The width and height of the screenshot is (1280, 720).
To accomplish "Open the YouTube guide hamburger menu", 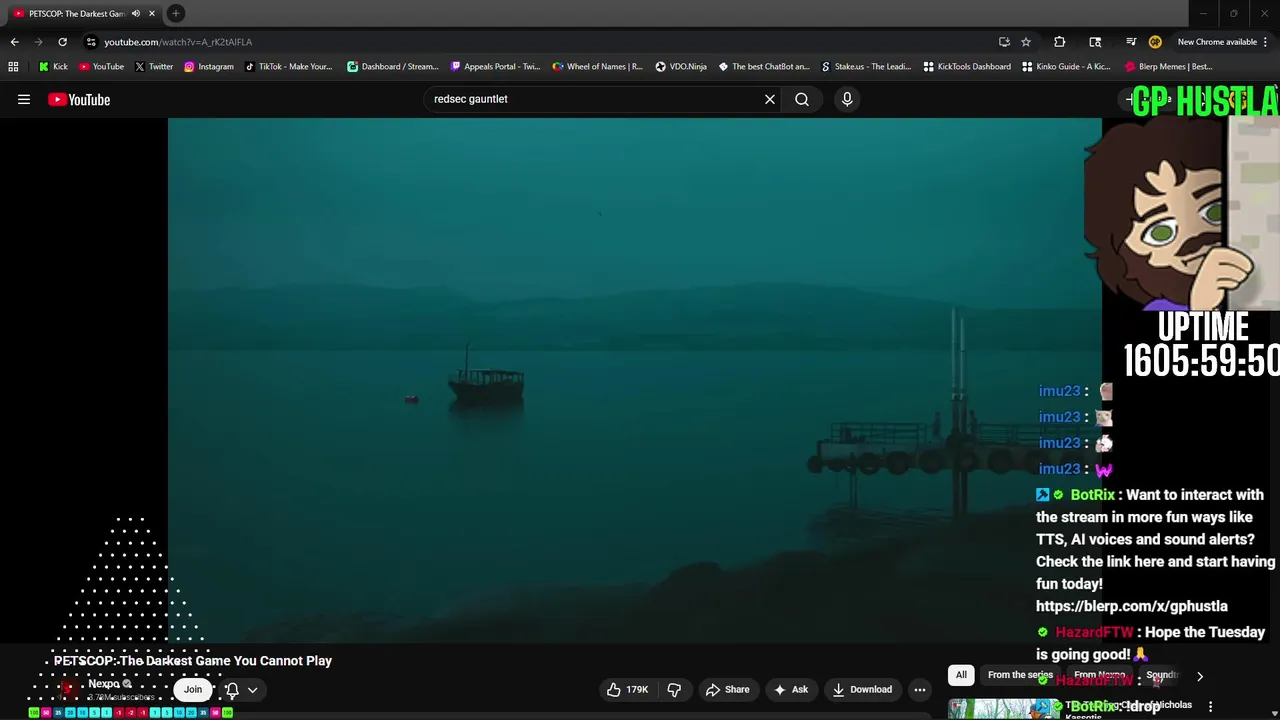I will (x=24, y=99).
